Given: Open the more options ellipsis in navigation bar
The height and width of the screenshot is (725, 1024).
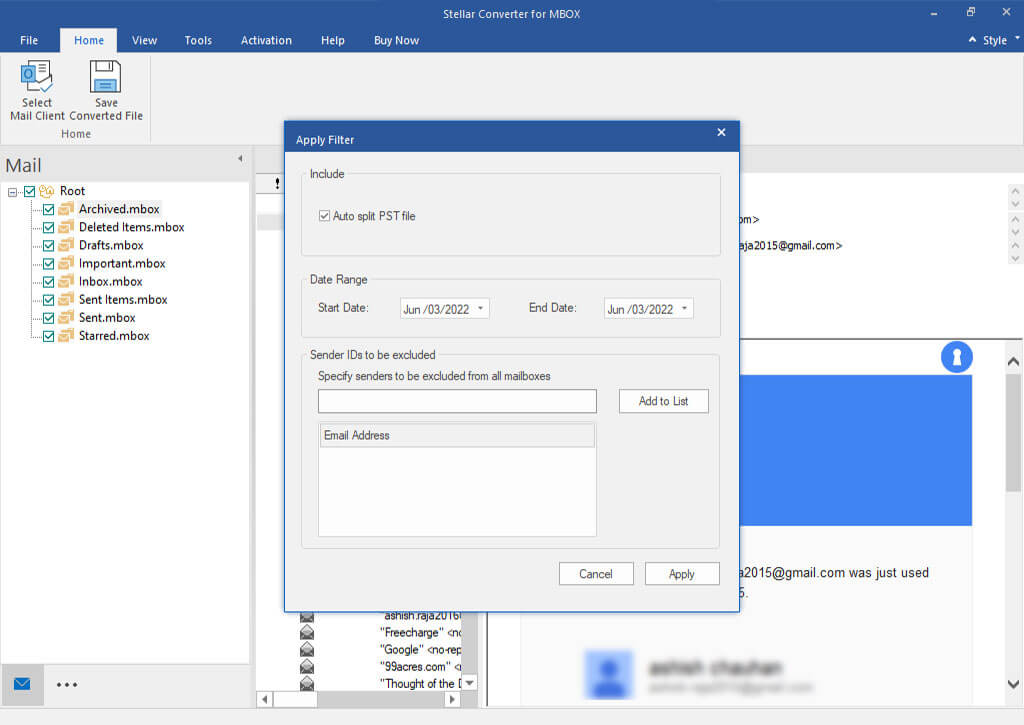Looking at the screenshot, I should click(67, 685).
